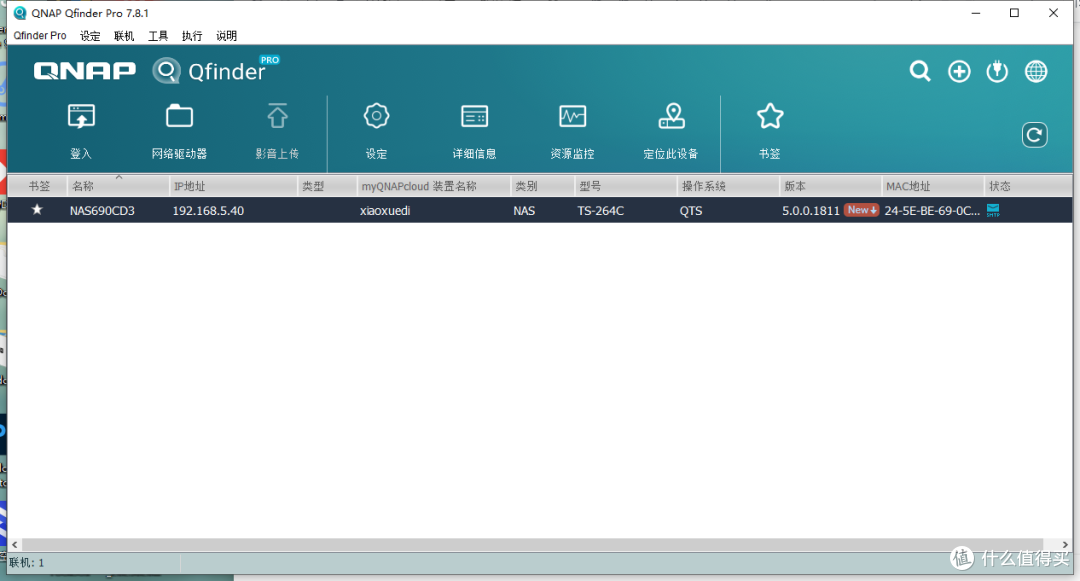Click the MAC address 24-5E-BE-69-0C cell
Image resolution: width=1080 pixels, height=581 pixels.
932,211
